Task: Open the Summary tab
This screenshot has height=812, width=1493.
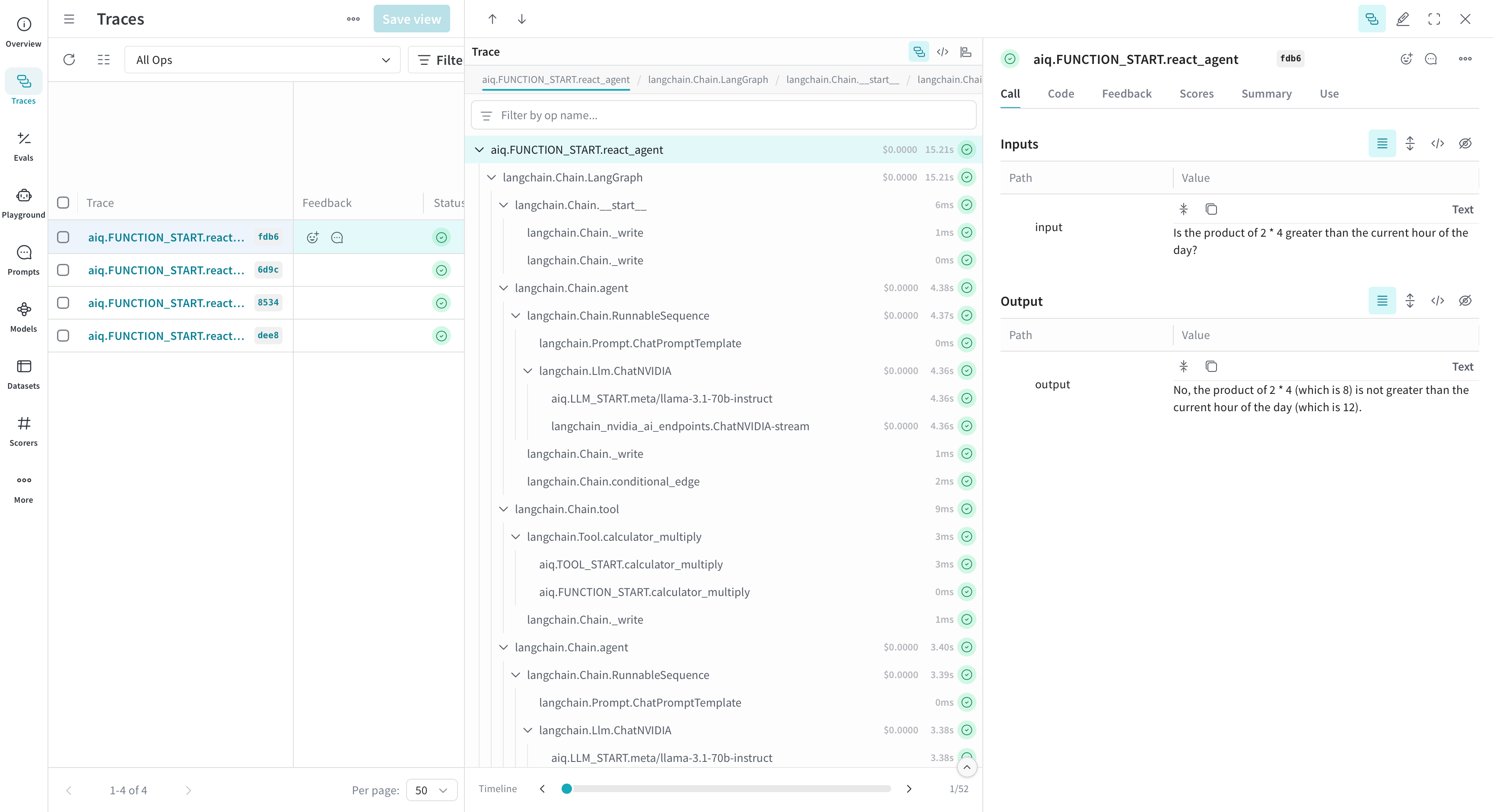Action: pyautogui.click(x=1266, y=94)
